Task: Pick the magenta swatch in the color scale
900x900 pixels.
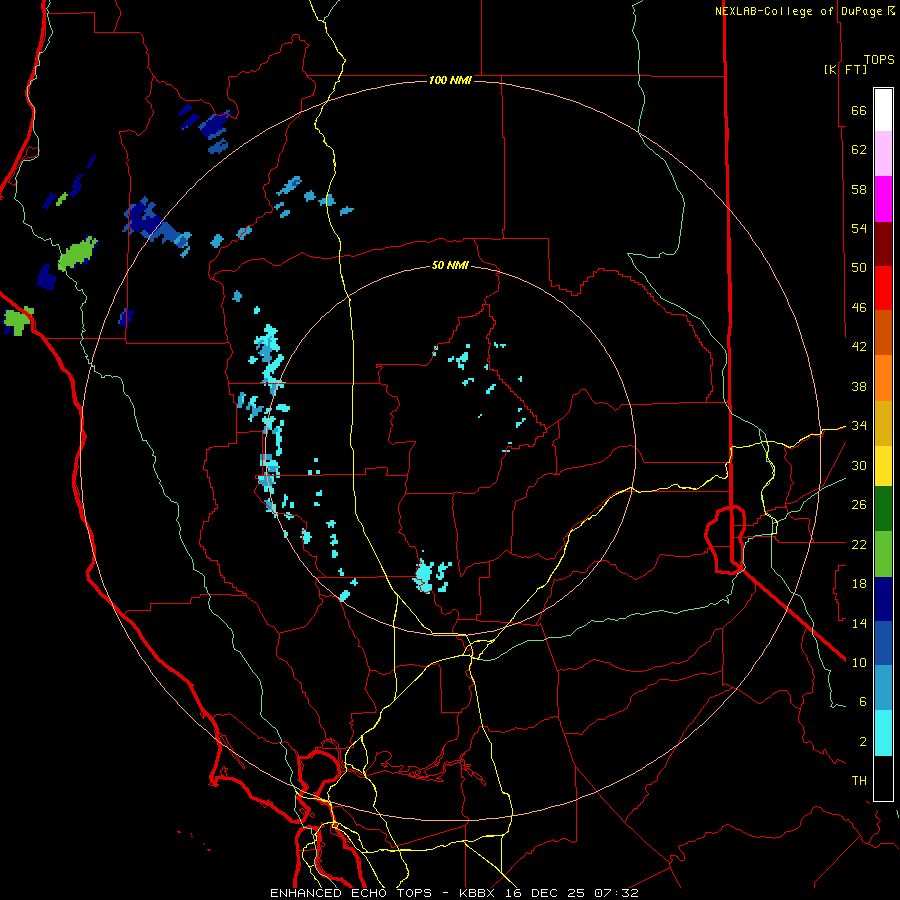Action: 883,199
